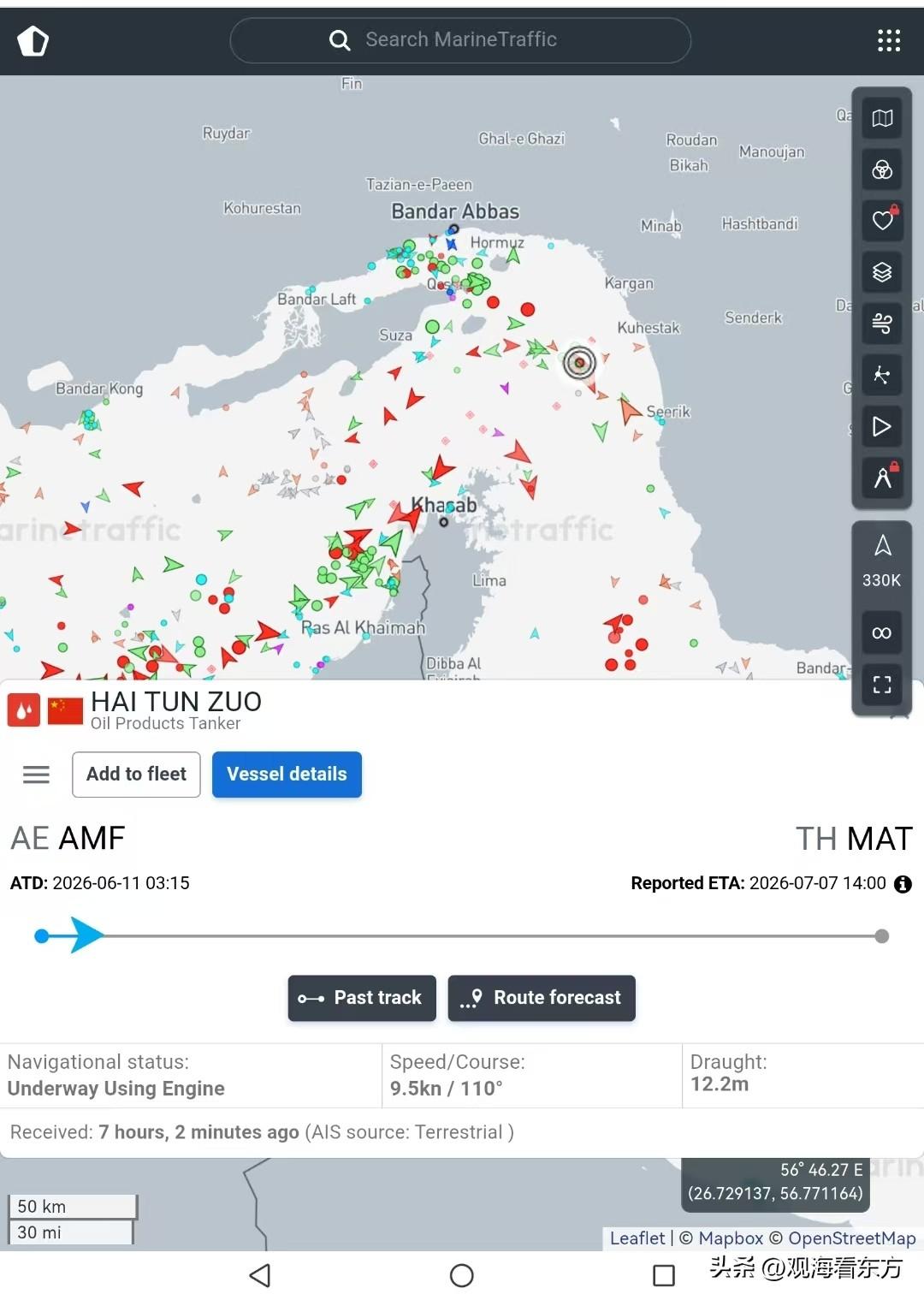
Task: Select the Bandar Abbas map label
Action: click(x=455, y=211)
